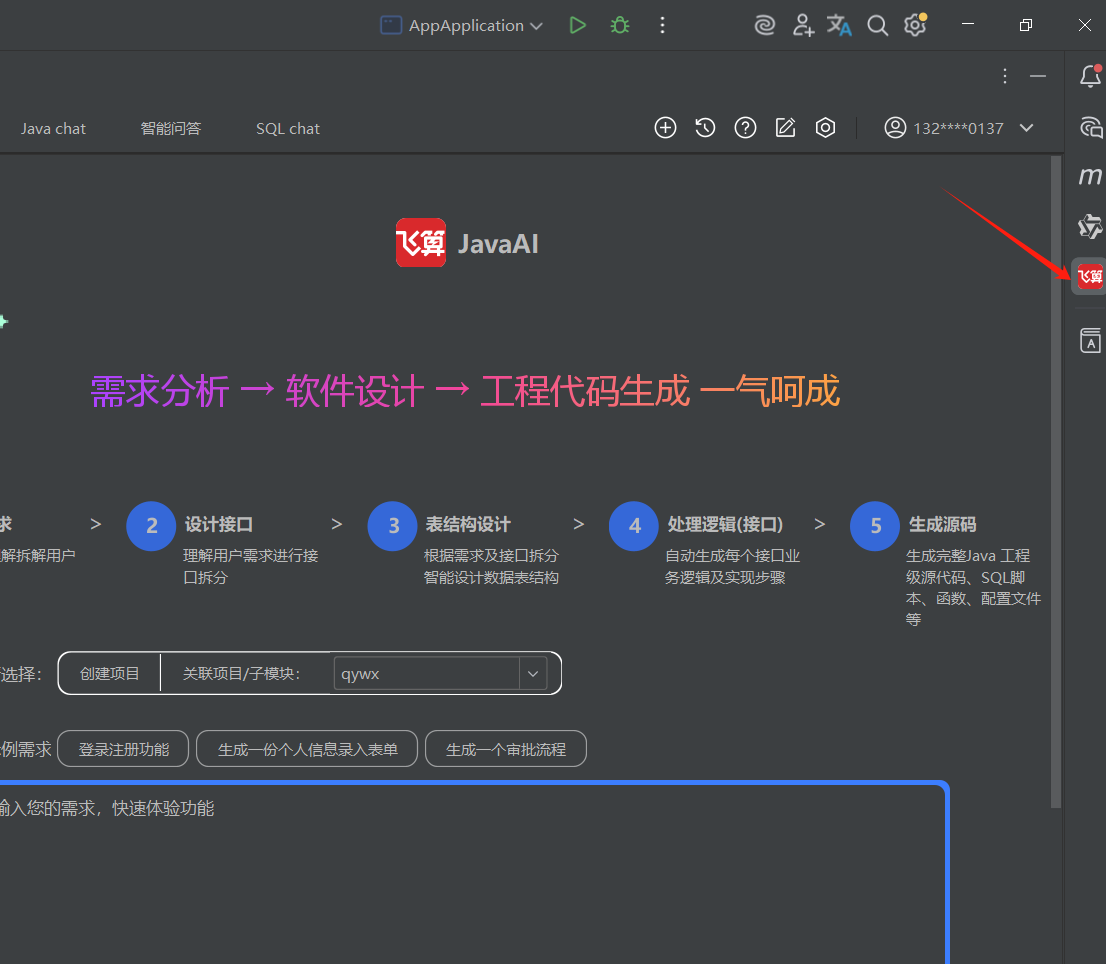1106x964 pixels.
Task: Open the add-collaborator Code With Me icon
Action: point(803,25)
